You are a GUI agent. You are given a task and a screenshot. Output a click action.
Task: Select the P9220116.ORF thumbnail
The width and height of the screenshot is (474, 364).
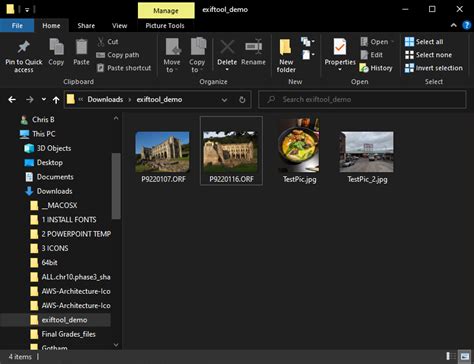pyautogui.click(x=231, y=152)
